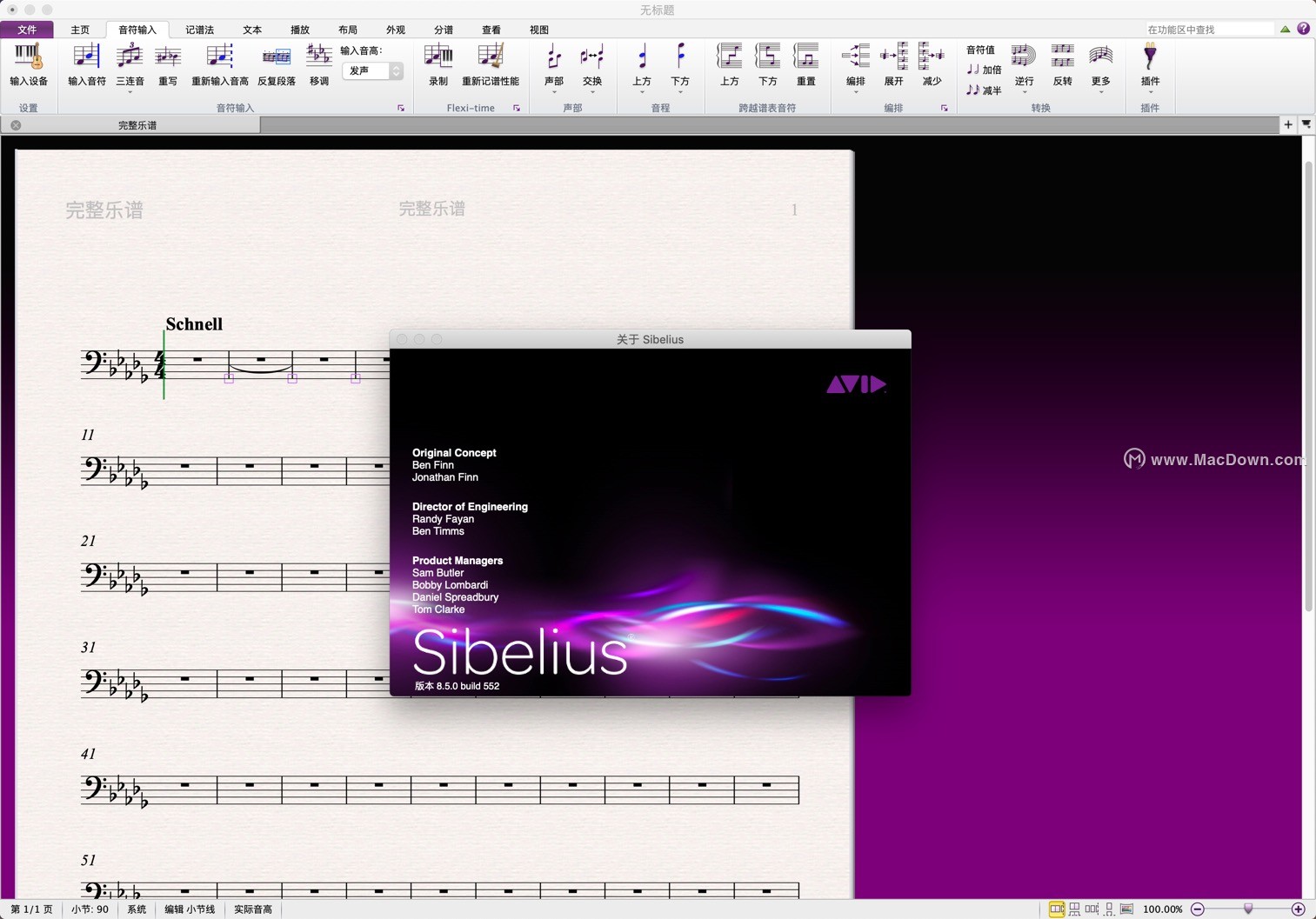Switch to the Home (主页) tab
The image size is (1316, 919).
(80, 30)
